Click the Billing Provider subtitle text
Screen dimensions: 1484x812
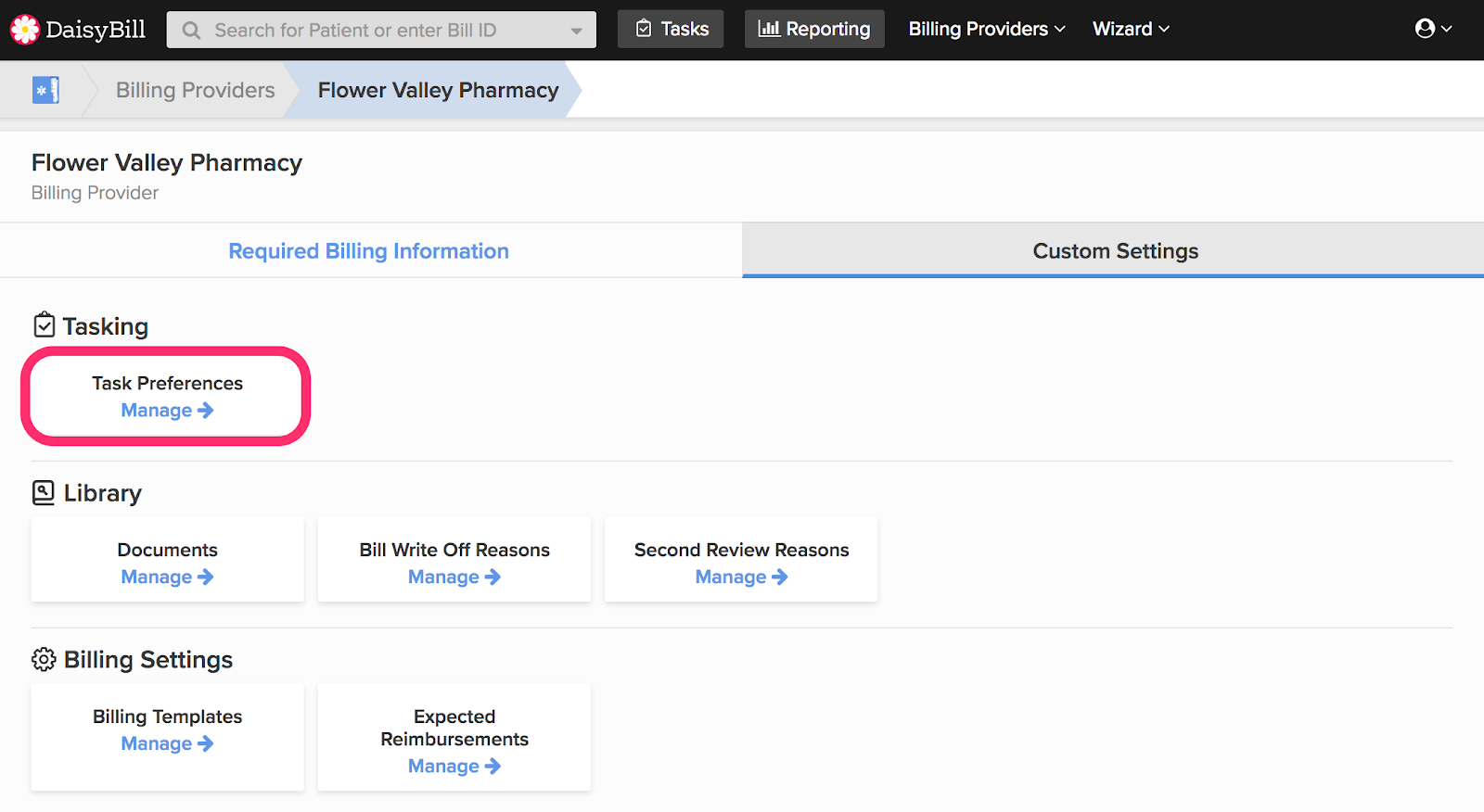click(95, 193)
